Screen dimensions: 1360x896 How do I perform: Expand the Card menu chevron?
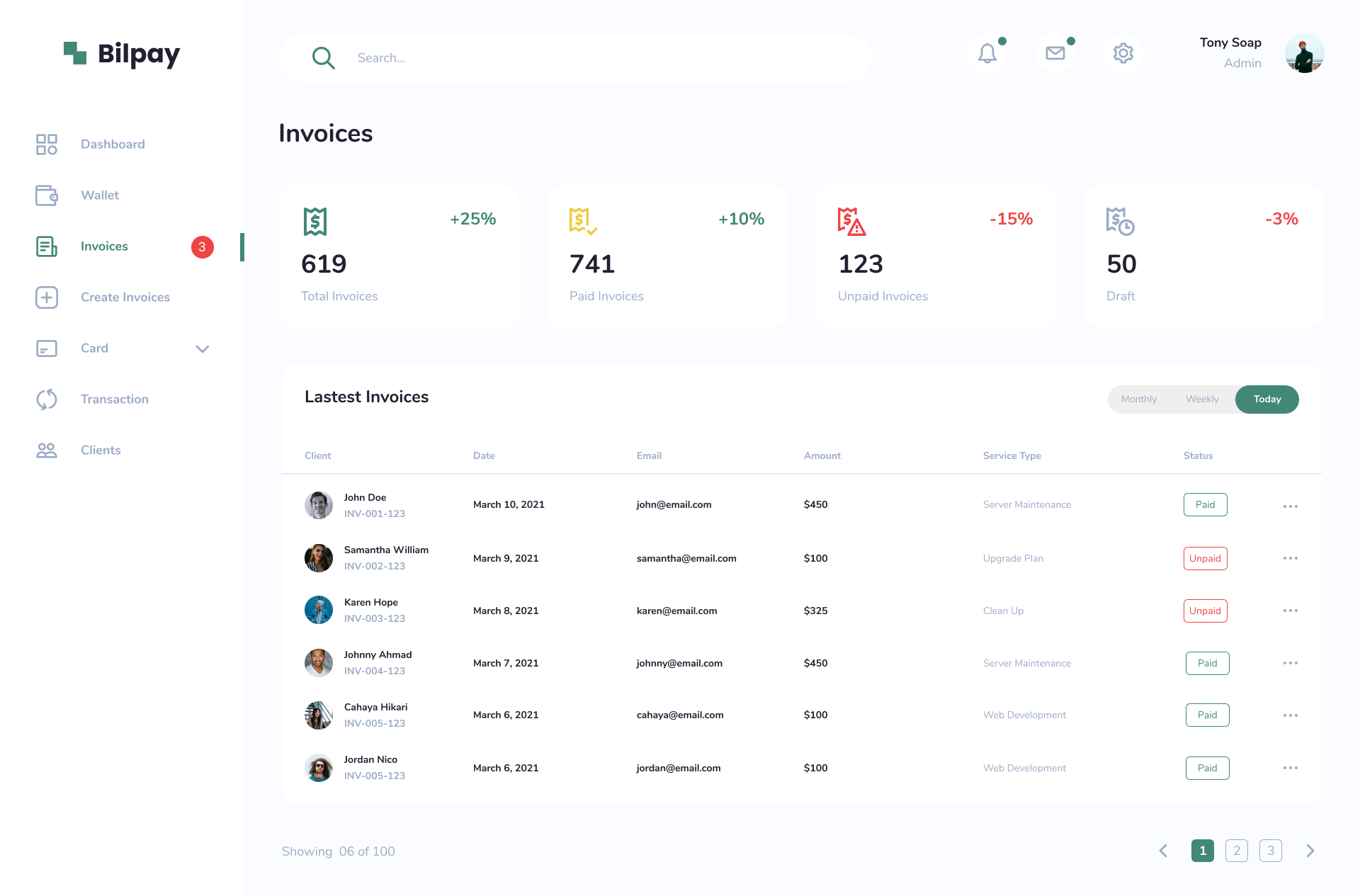coord(203,348)
